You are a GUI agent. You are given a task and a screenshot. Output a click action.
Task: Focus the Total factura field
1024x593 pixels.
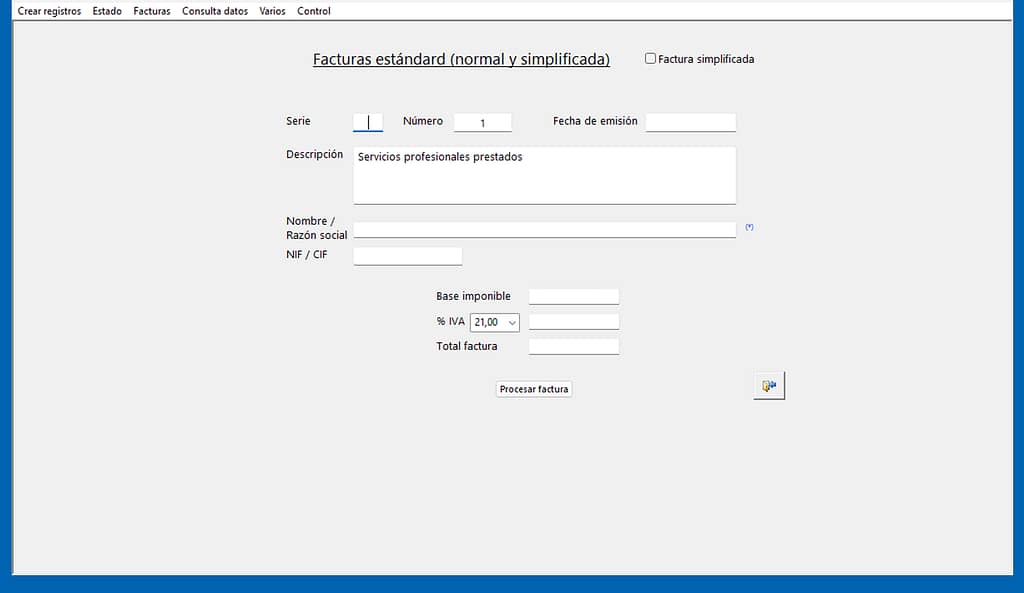click(x=573, y=347)
